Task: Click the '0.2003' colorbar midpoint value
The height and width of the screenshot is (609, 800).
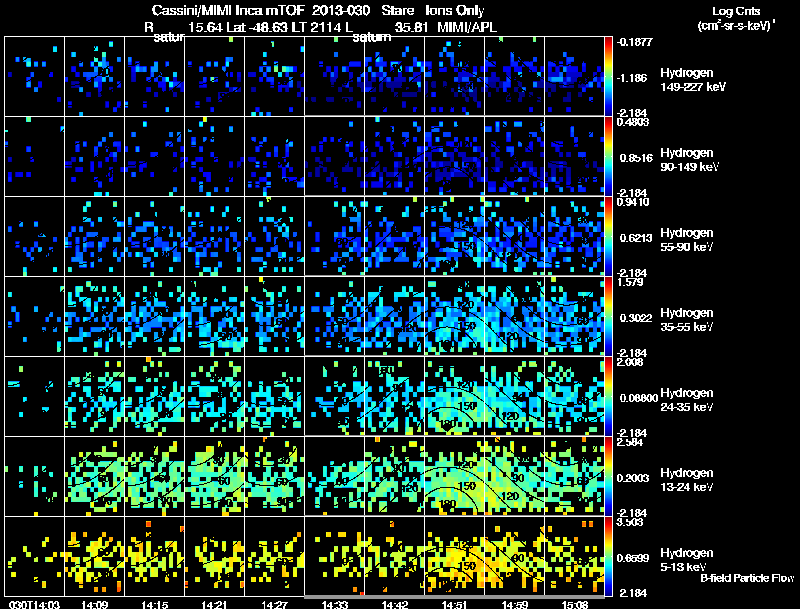Action: click(x=635, y=478)
